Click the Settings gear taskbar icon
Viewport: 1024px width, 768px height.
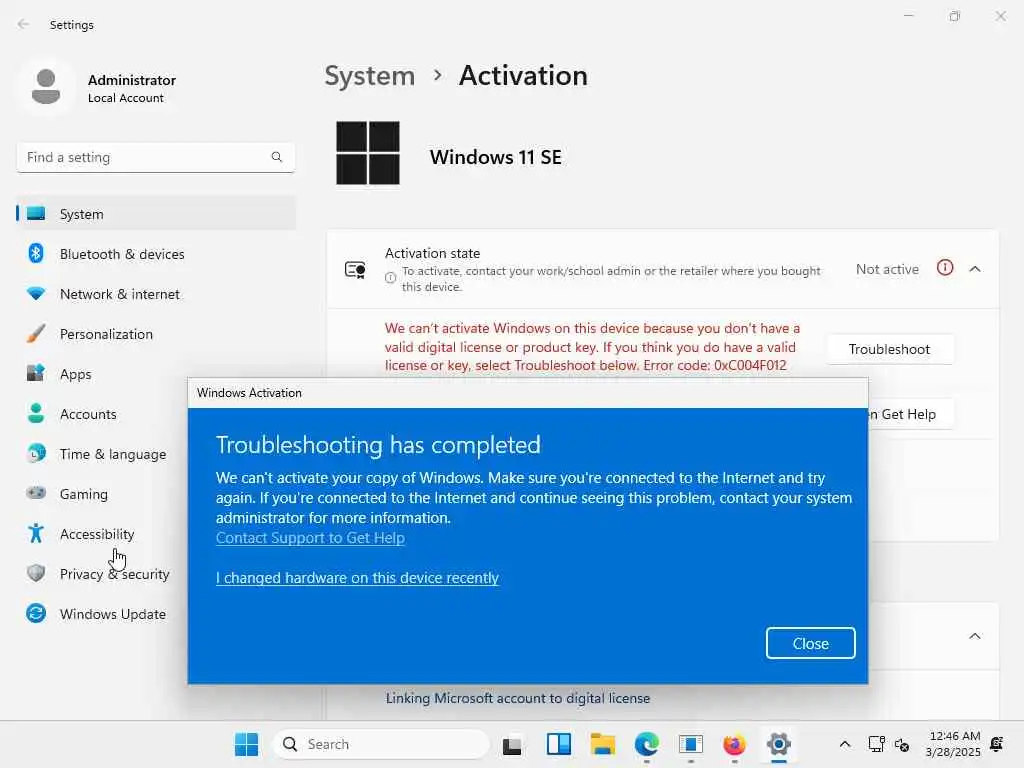(x=778, y=744)
